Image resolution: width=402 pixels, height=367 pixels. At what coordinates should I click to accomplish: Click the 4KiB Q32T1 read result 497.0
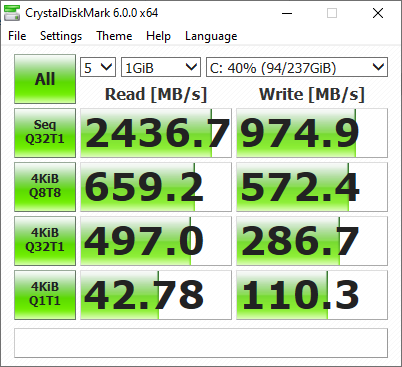coord(156,241)
